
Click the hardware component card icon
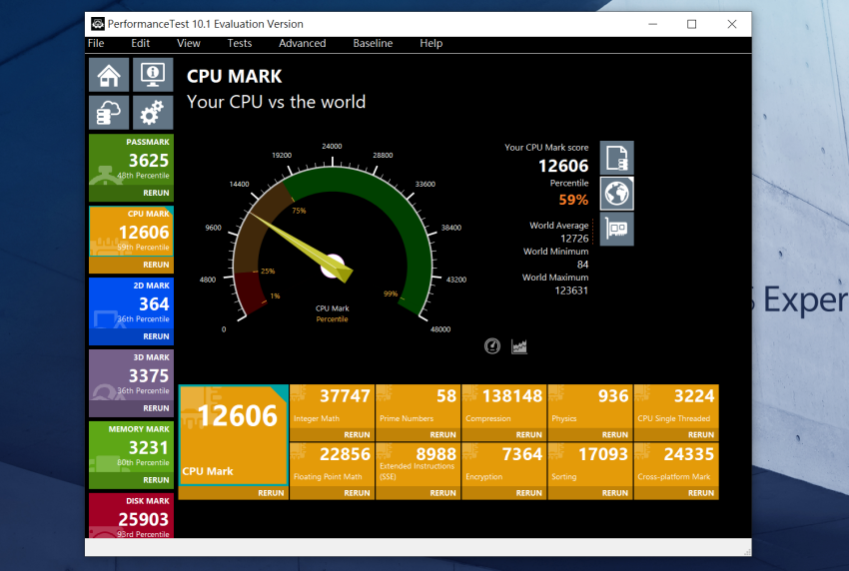(x=617, y=229)
